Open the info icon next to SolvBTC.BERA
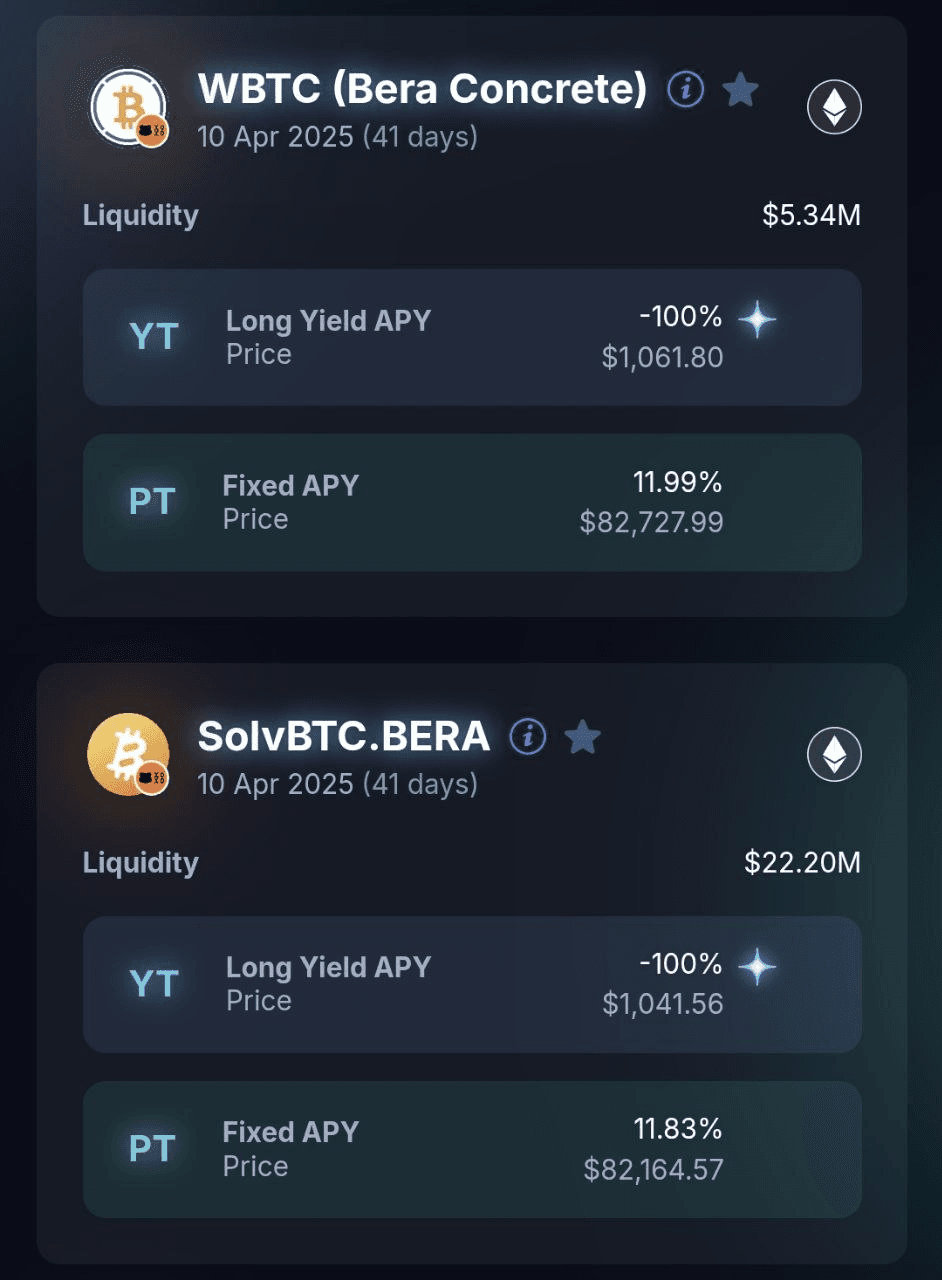 pyautogui.click(x=528, y=738)
